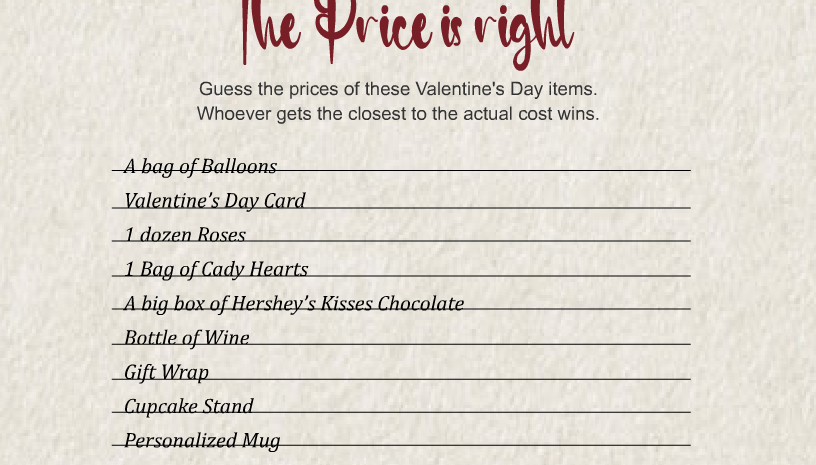Select the Hershey's Kisses Chocolate label
This screenshot has width=816, height=465.
click(294, 304)
